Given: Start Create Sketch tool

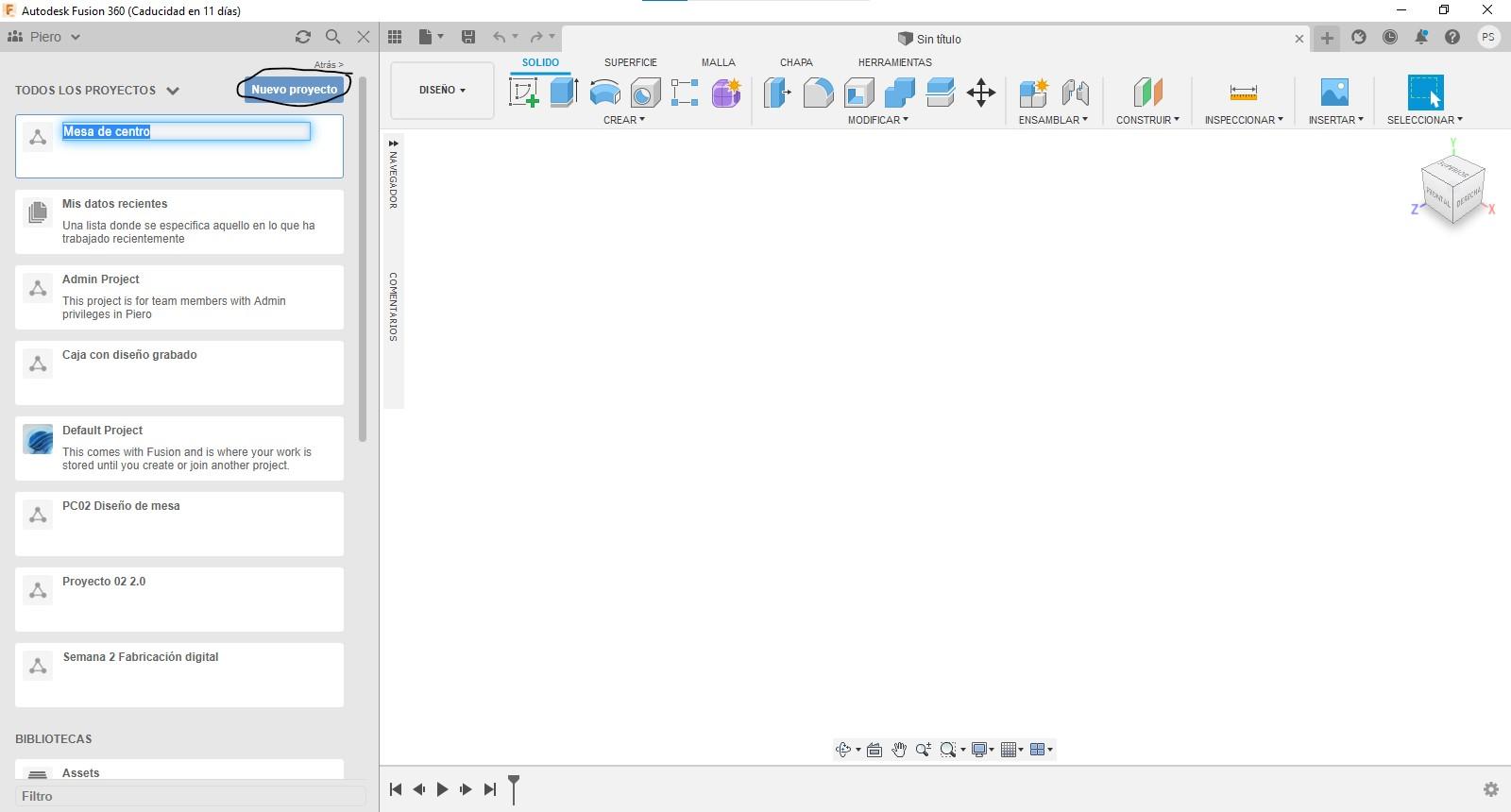Looking at the screenshot, I should 523,93.
